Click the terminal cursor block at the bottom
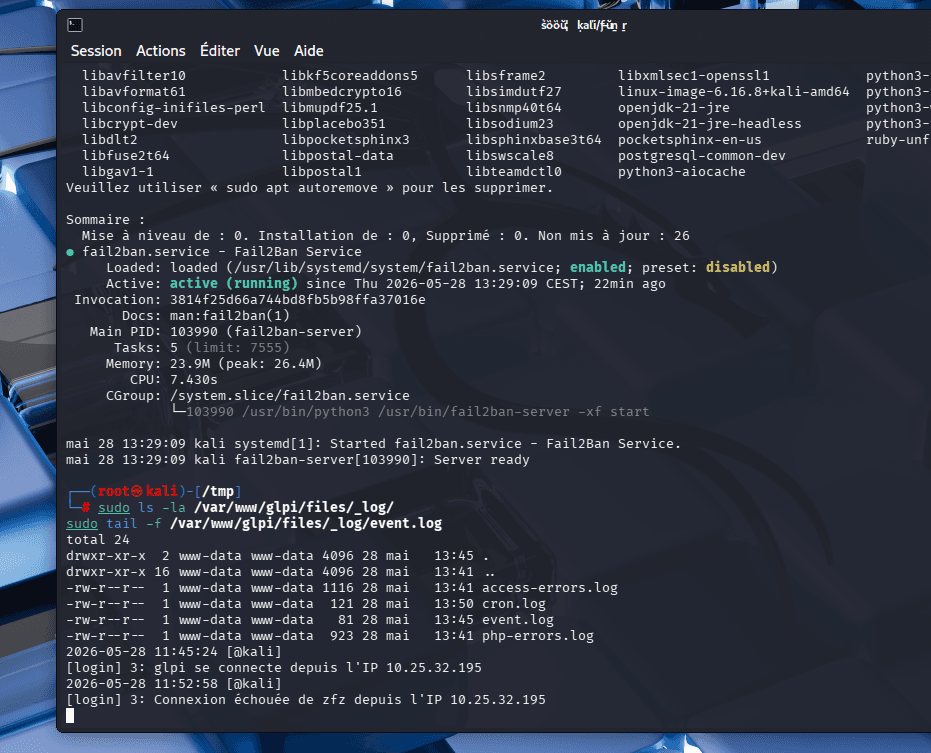931x753 pixels. pos(70,716)
